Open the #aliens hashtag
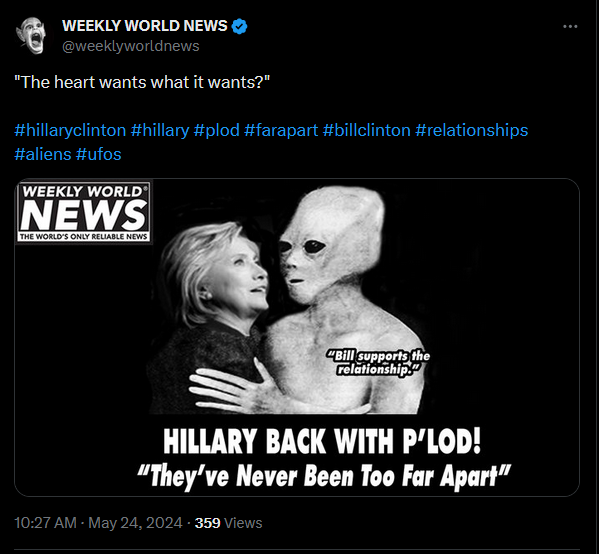This screenshot has height=554, width=599. click(43, 154)
